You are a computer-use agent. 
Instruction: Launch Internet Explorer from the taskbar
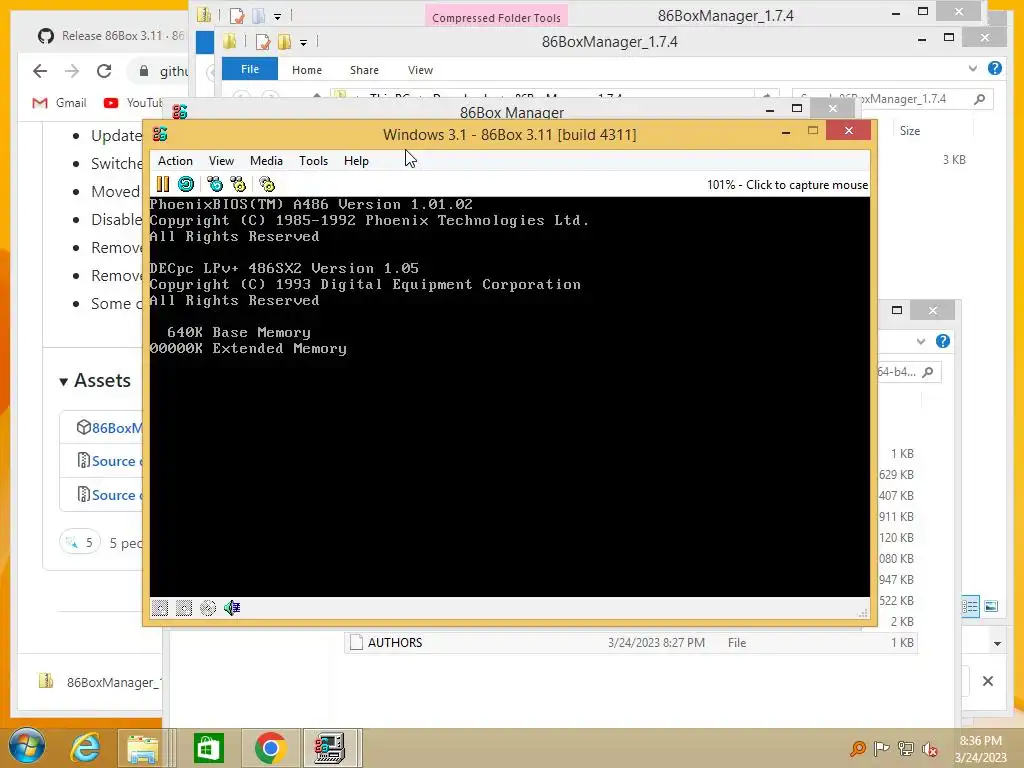click(85, 748)
